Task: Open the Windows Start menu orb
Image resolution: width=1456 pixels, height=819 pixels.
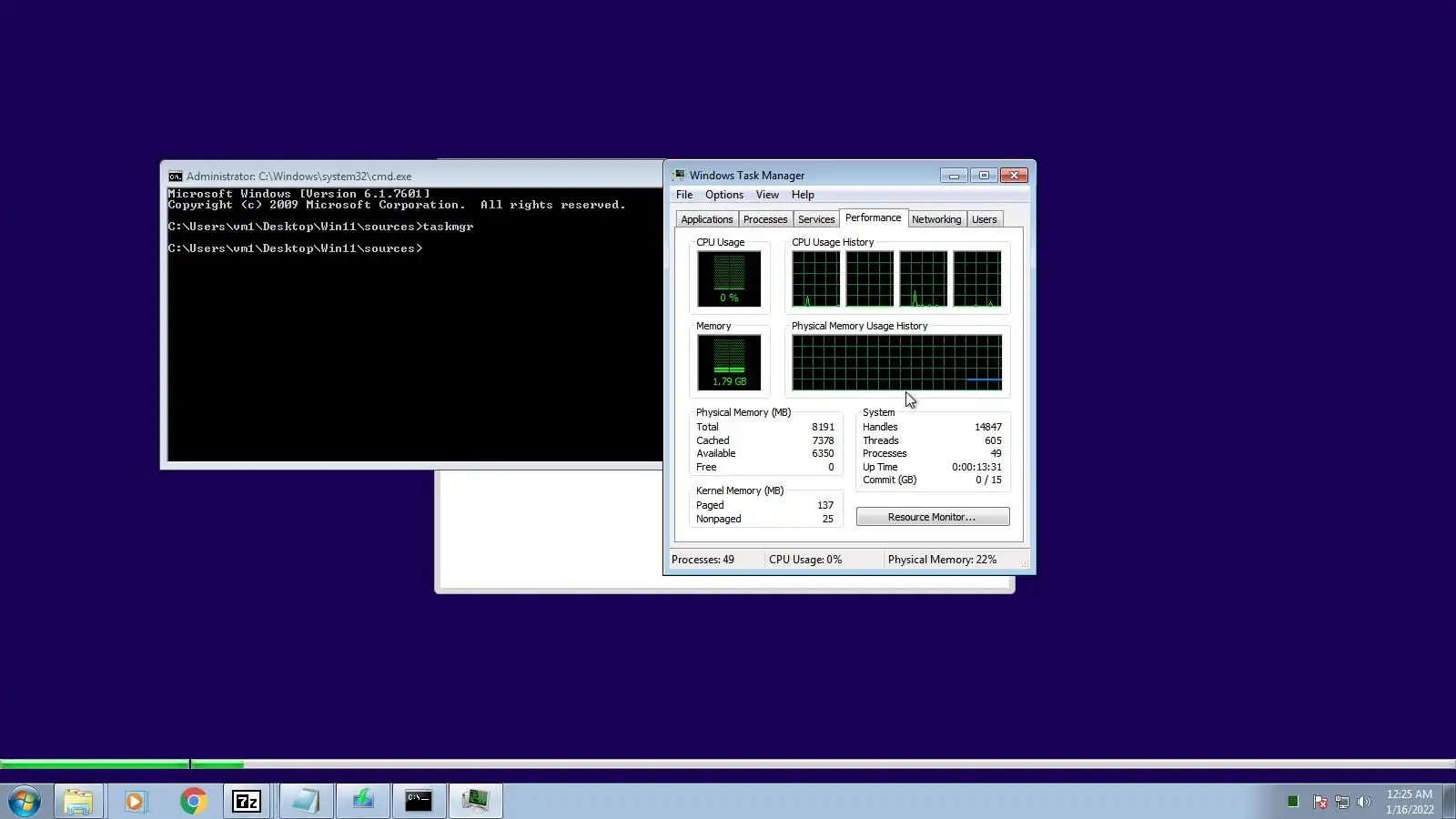Action: click(x=25, y=802)
